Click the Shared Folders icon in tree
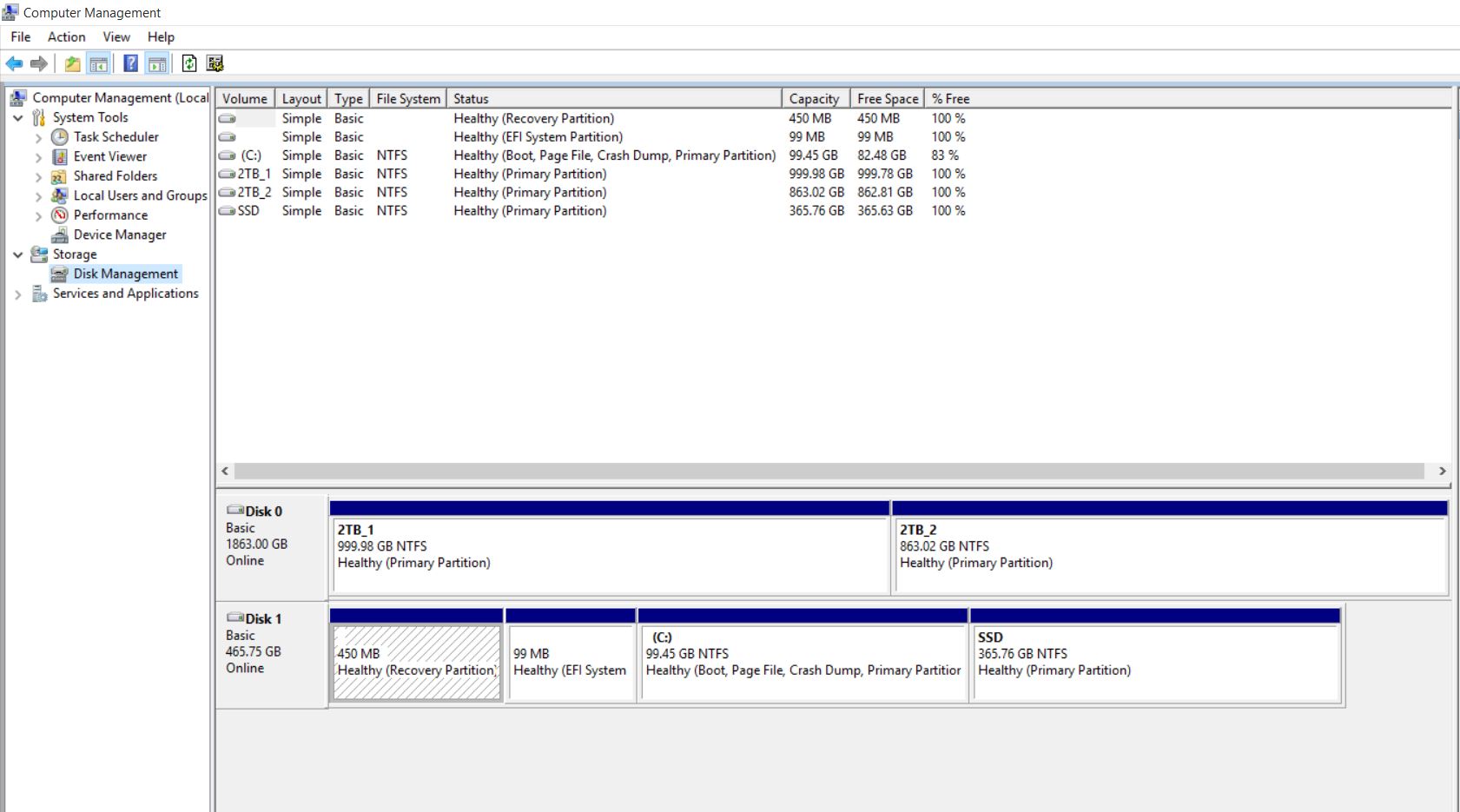This screenshot has height=812, width=1460. (x=59, y=176)
